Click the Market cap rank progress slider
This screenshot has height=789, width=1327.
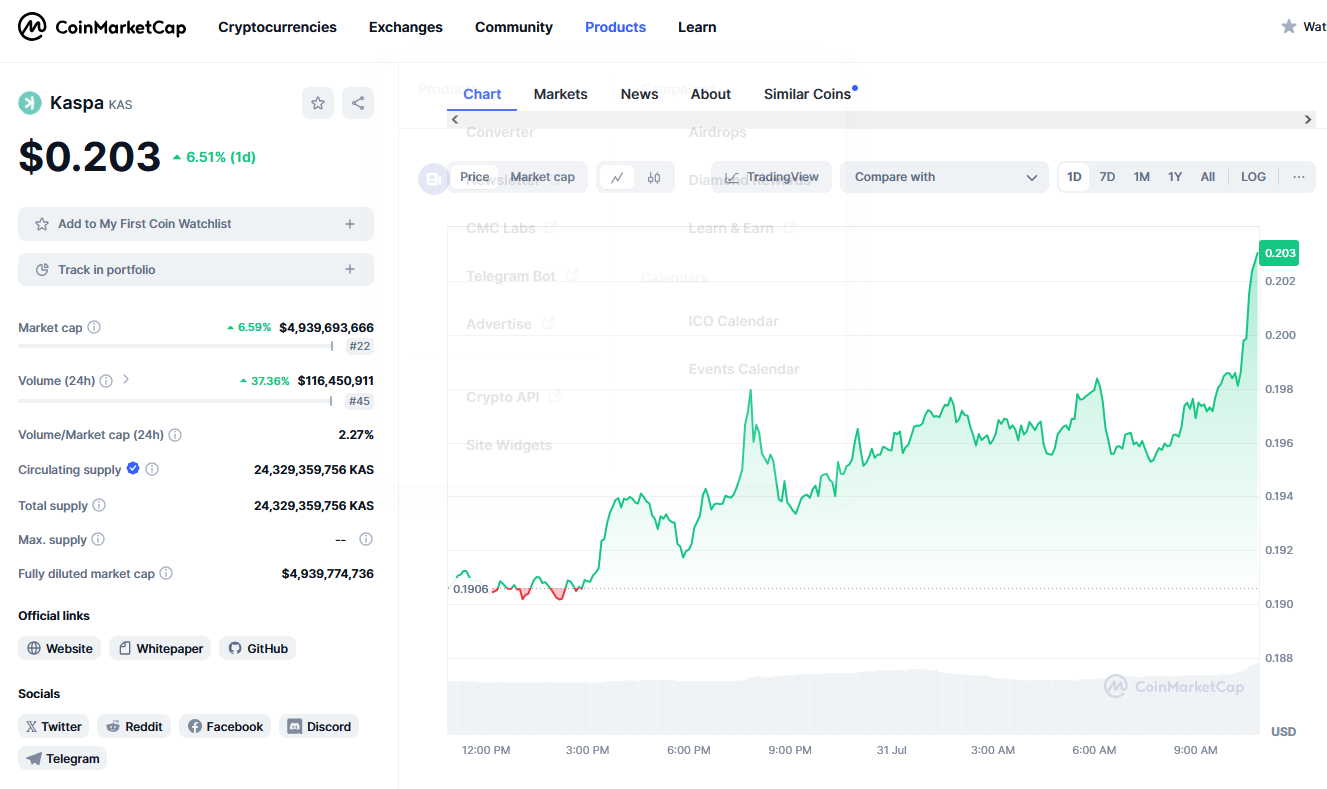point(176,346)
